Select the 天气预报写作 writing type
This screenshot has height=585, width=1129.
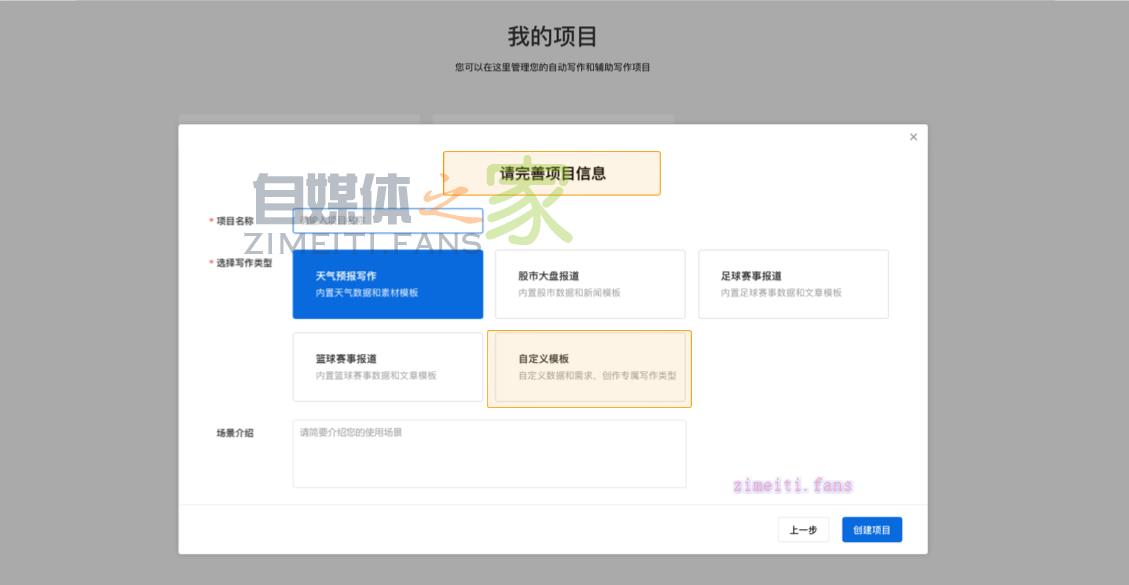click(x=387, y=284)
